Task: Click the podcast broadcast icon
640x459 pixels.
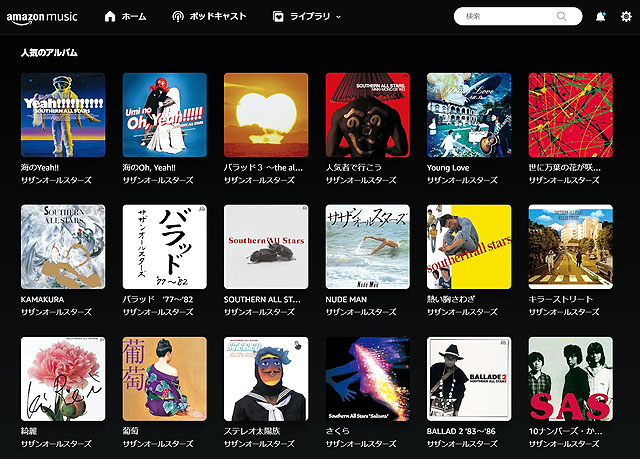Action: pos(178,17)
